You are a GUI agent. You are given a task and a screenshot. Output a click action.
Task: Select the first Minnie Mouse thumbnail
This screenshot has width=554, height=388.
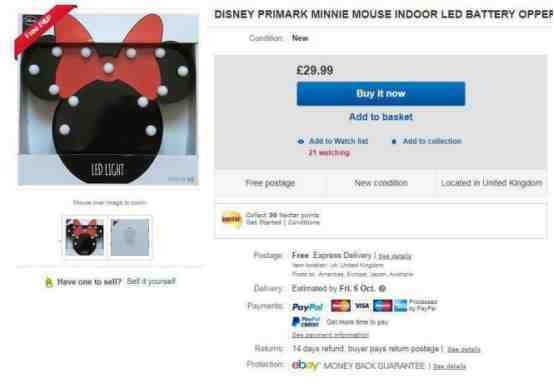84,237
